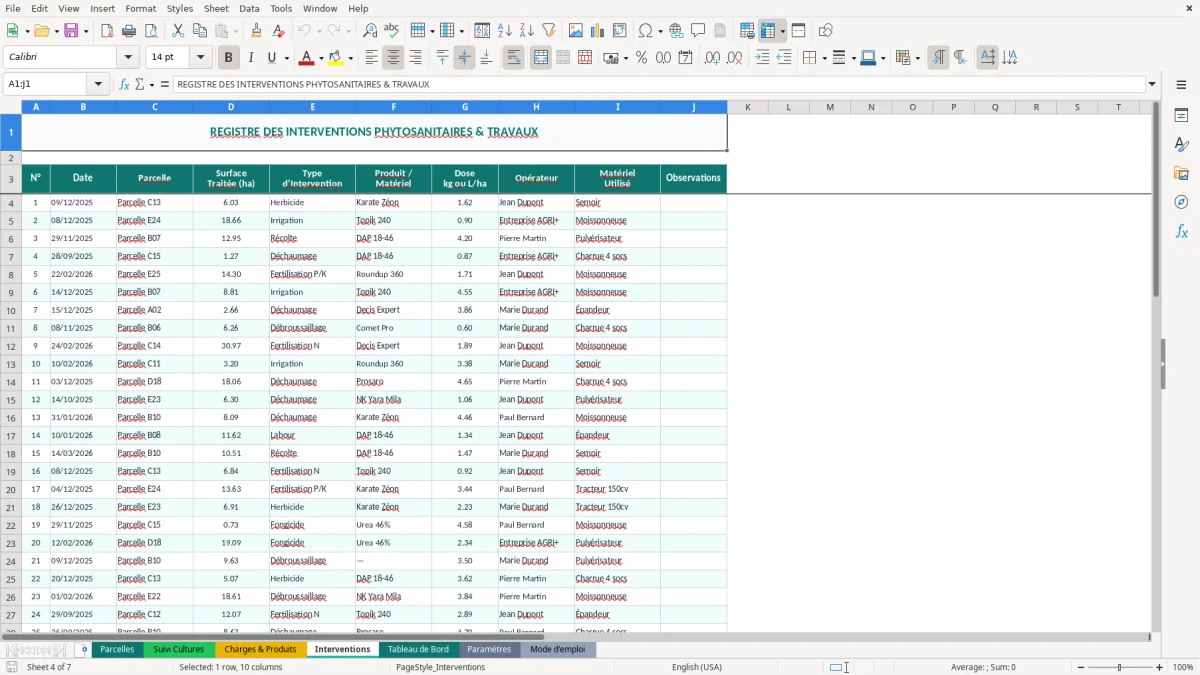The image size is (1200, 675).
Task: Open sidebar Gallery icon
Action: 1181,173
